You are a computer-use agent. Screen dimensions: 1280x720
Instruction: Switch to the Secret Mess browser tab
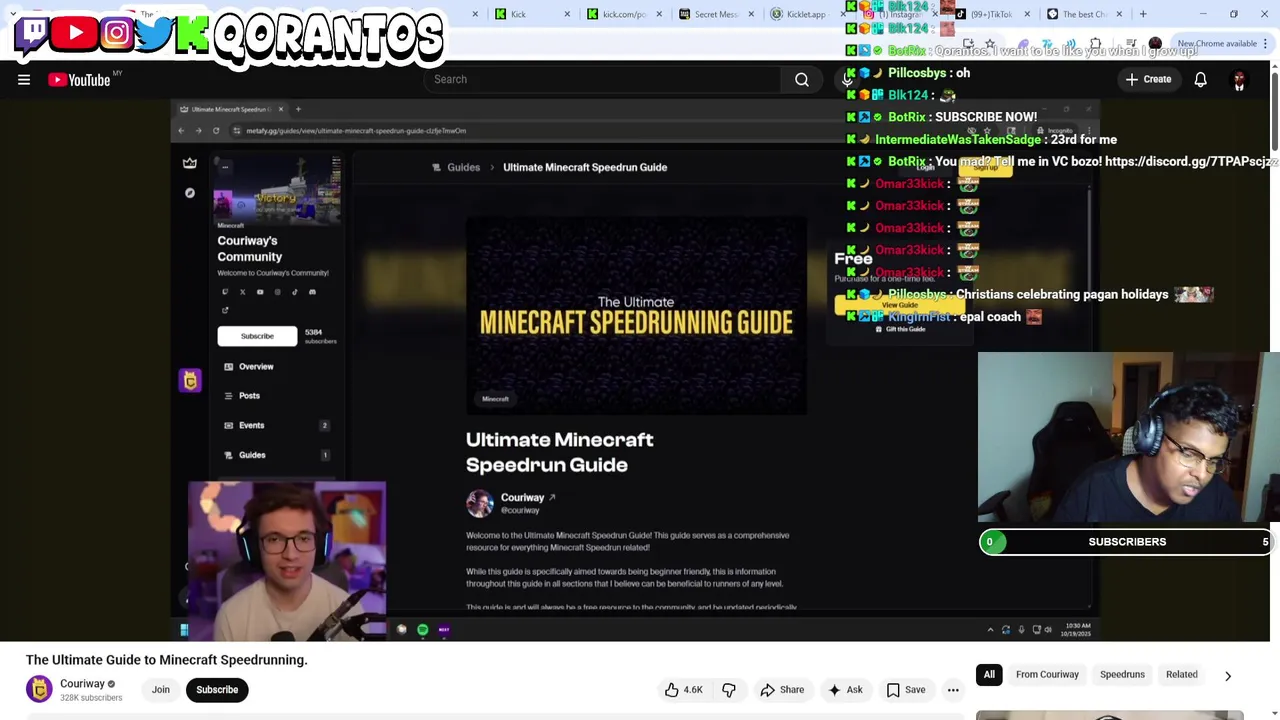click(716, 14)
